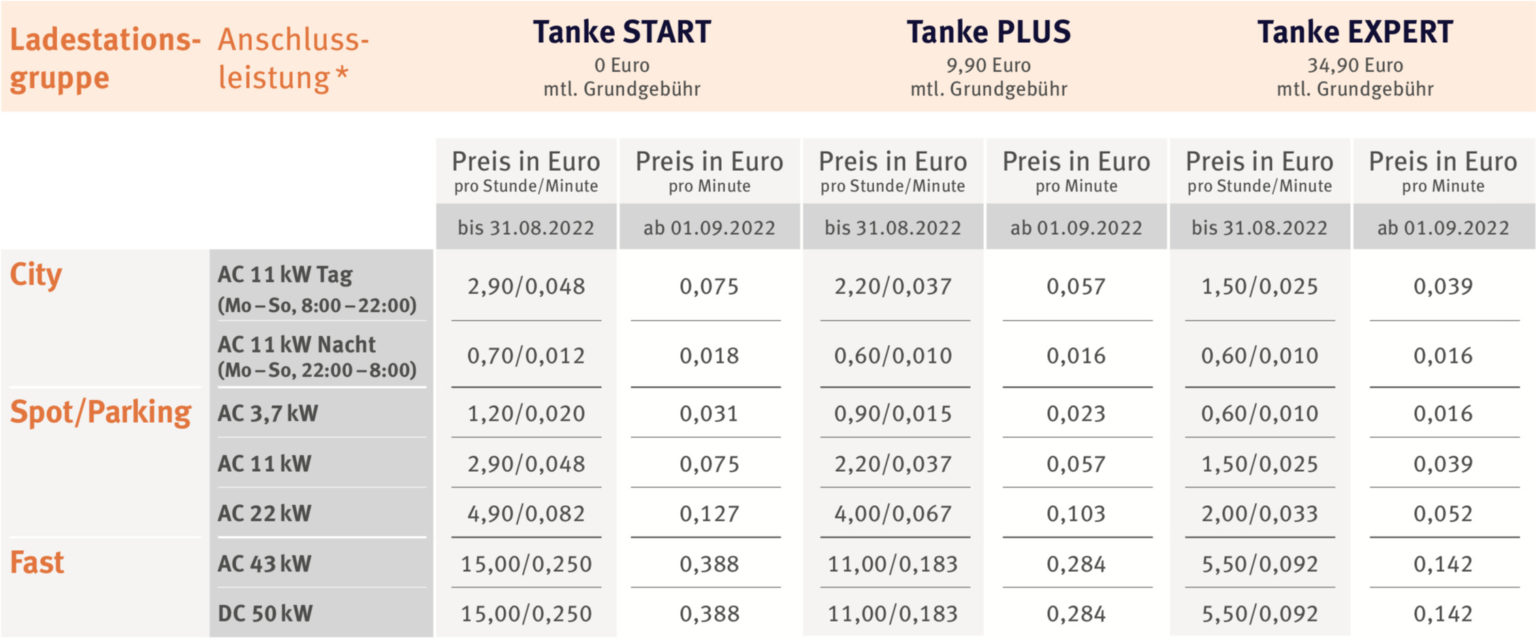This screenshot has height=640, width=1536.
Task: Select the 2,00/0,033 price cell
Action: tap(1259, 514)
